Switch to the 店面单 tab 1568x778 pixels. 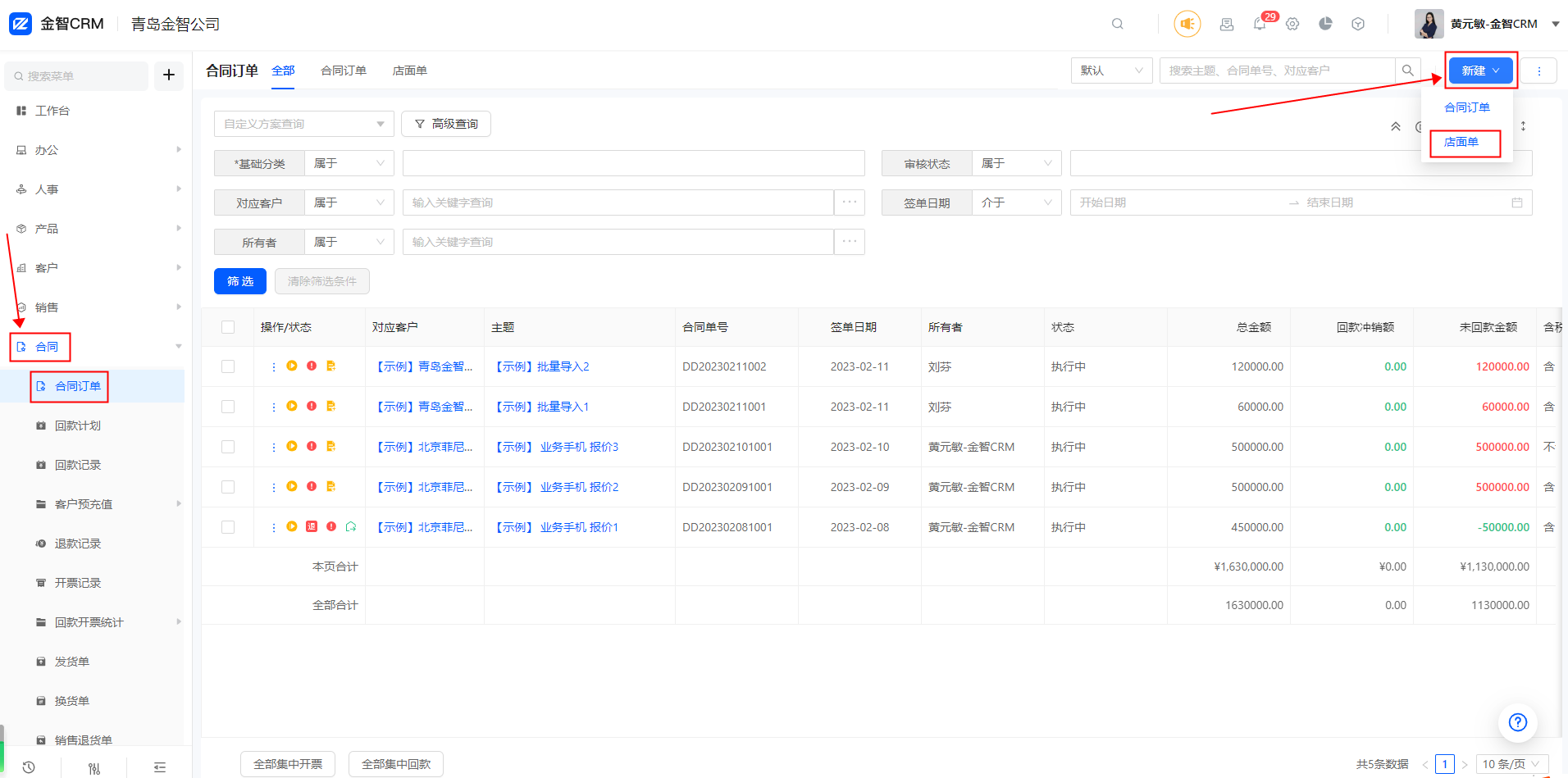click(x=409, y=71)
